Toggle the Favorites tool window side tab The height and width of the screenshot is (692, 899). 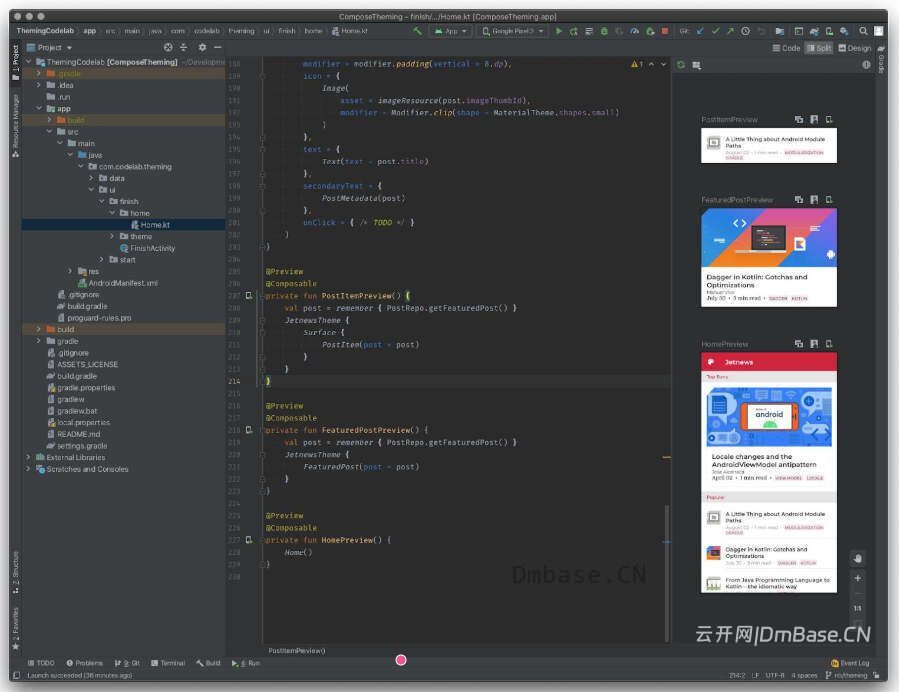[15, 628]
